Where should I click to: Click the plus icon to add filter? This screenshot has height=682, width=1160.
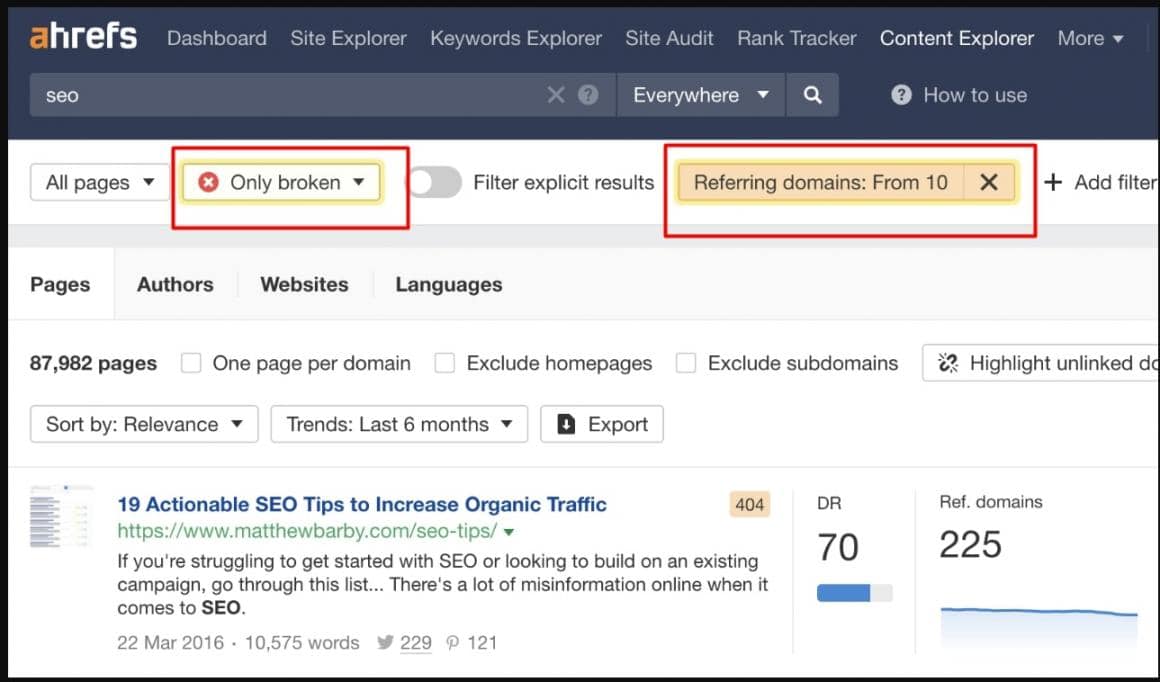click(1052, 182)
